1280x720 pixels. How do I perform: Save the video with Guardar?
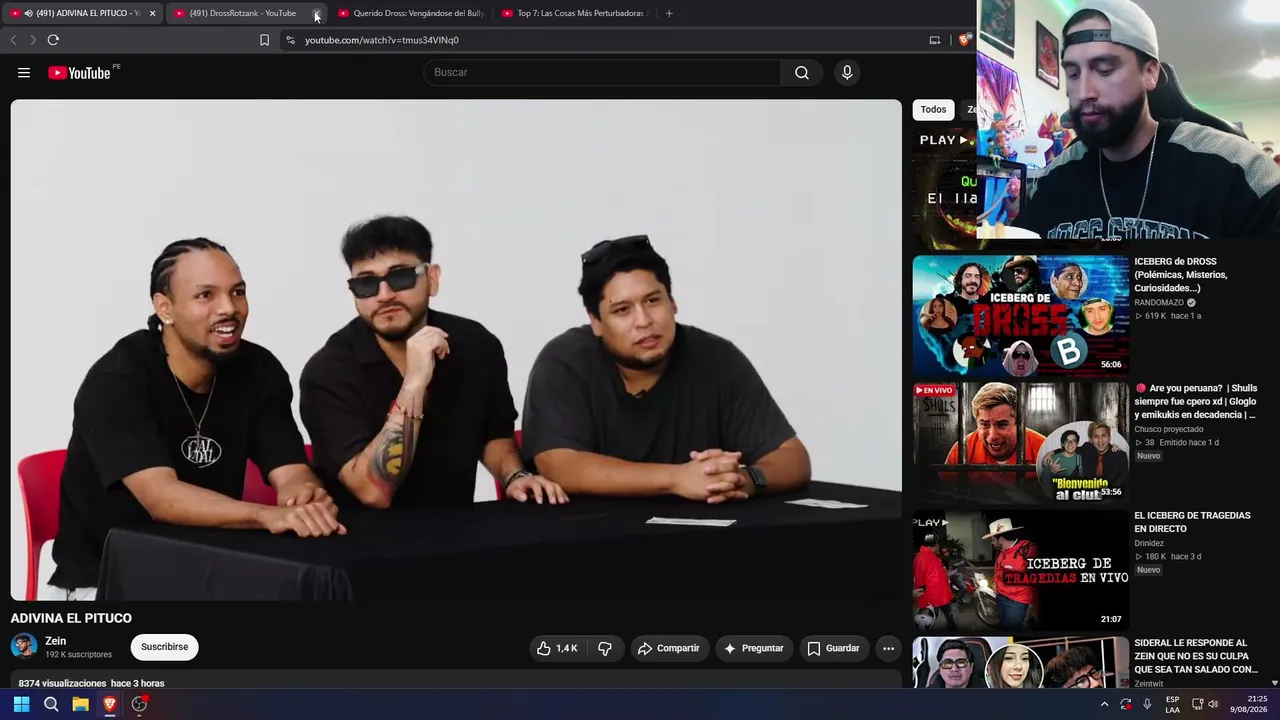(833, 648)
